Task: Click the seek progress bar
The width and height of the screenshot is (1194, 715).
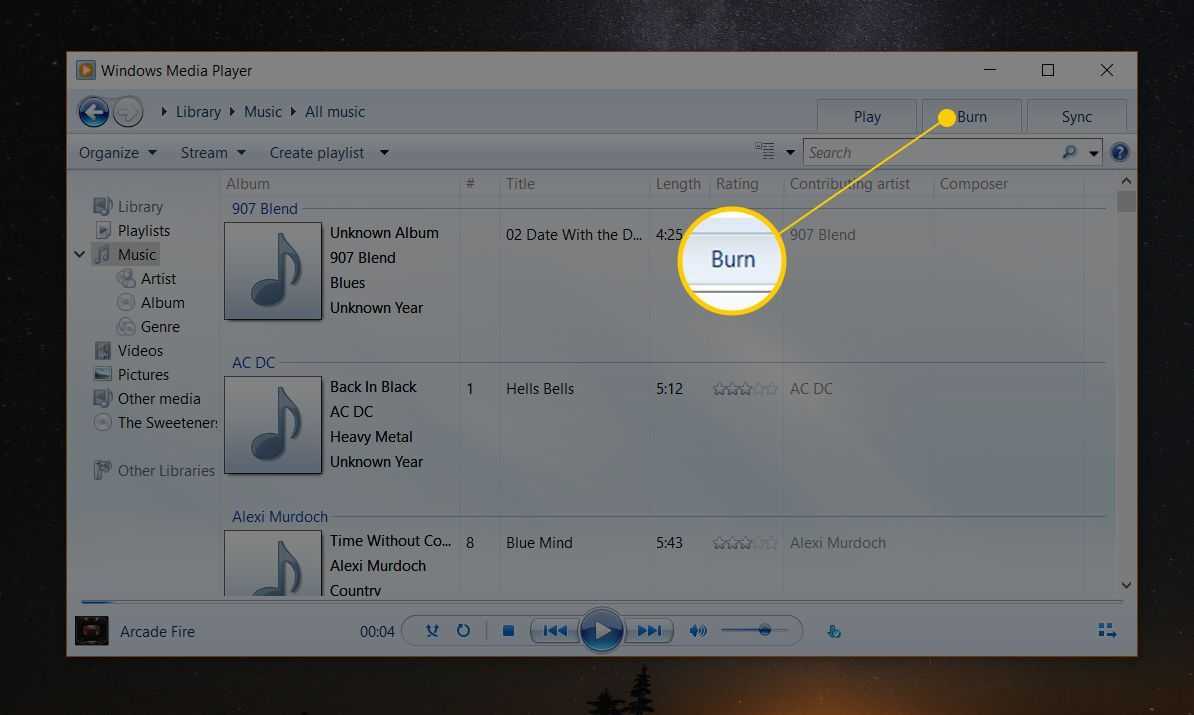Action: tap(602, 602)
